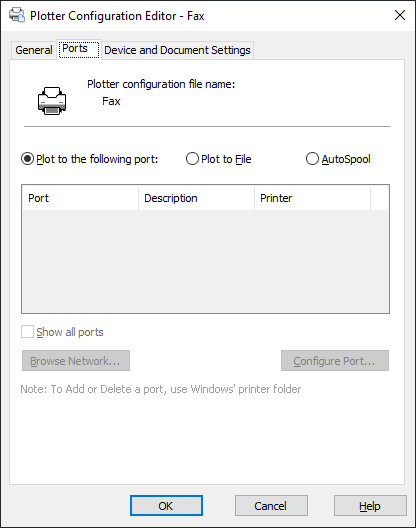Click the Browse Network button
Image resolution: width=416 pixels, height=528 pixels.
pyautogui.click(x=76, y=361)
